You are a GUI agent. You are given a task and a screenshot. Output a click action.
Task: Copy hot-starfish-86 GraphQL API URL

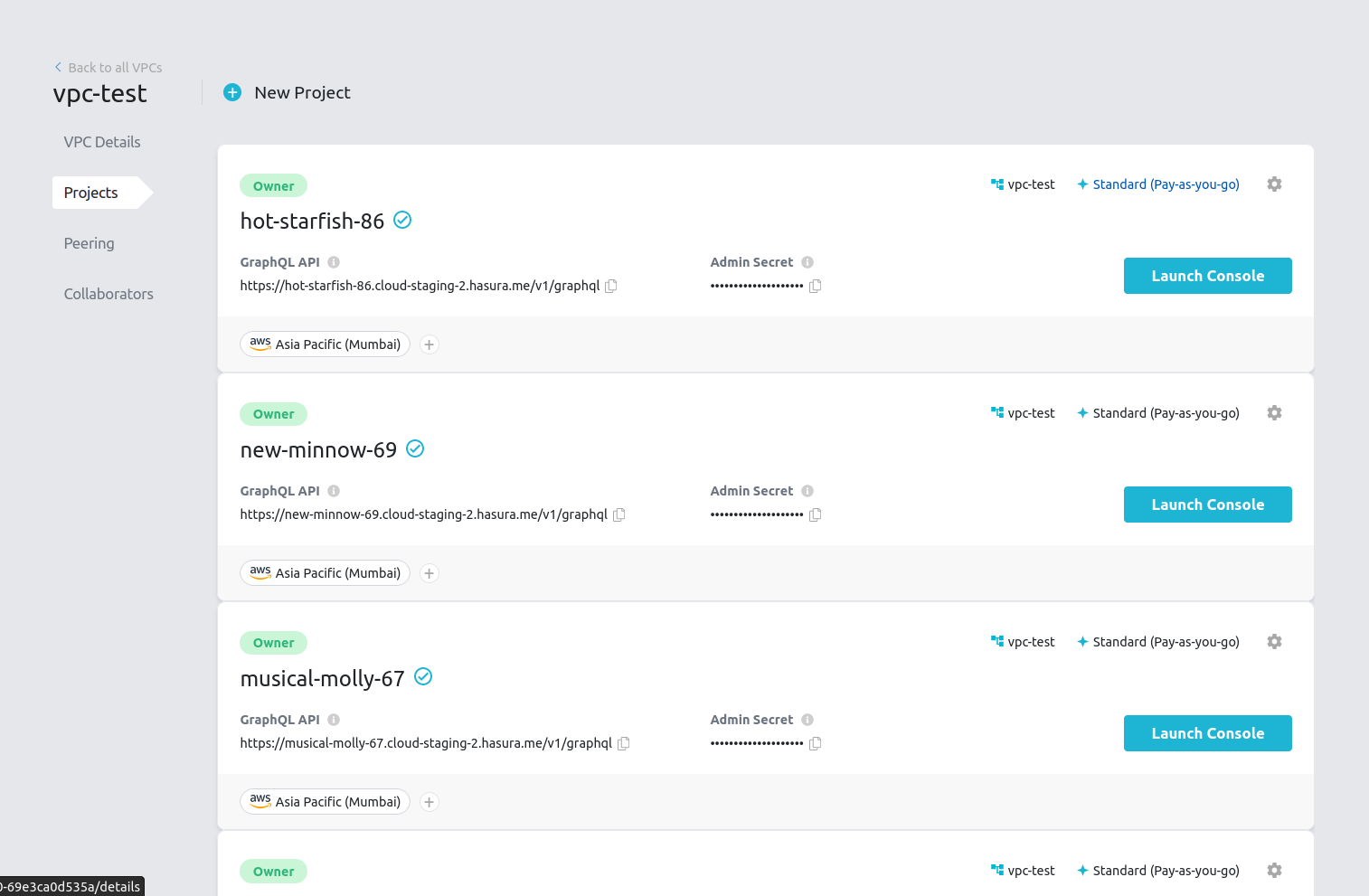click(x=611, y=286)
